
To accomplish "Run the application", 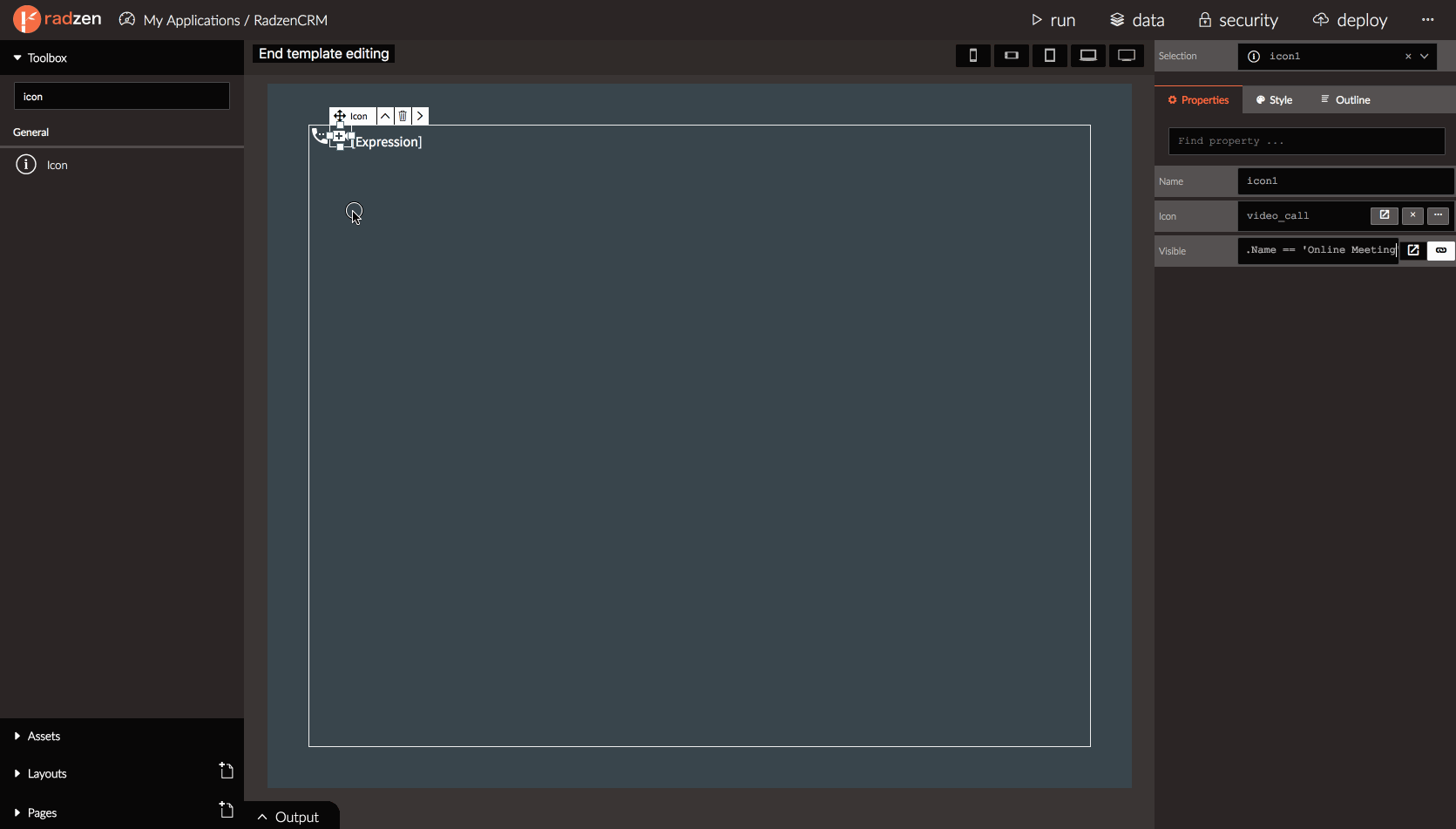I will click(1053, 20).
